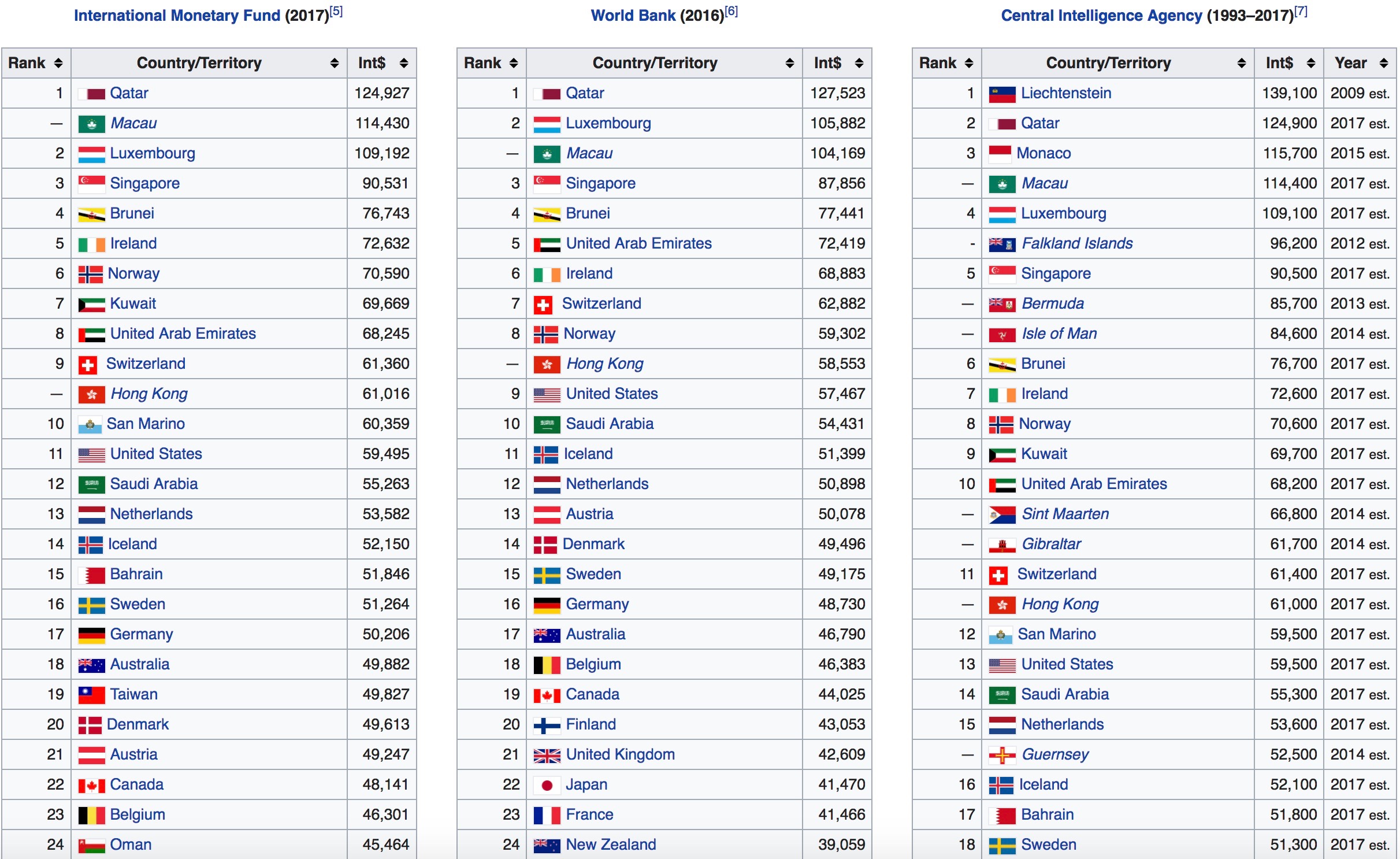This screenshot has height=859, width=1400.
Task: Click the Finland flag icon
Action: point(547,725)
